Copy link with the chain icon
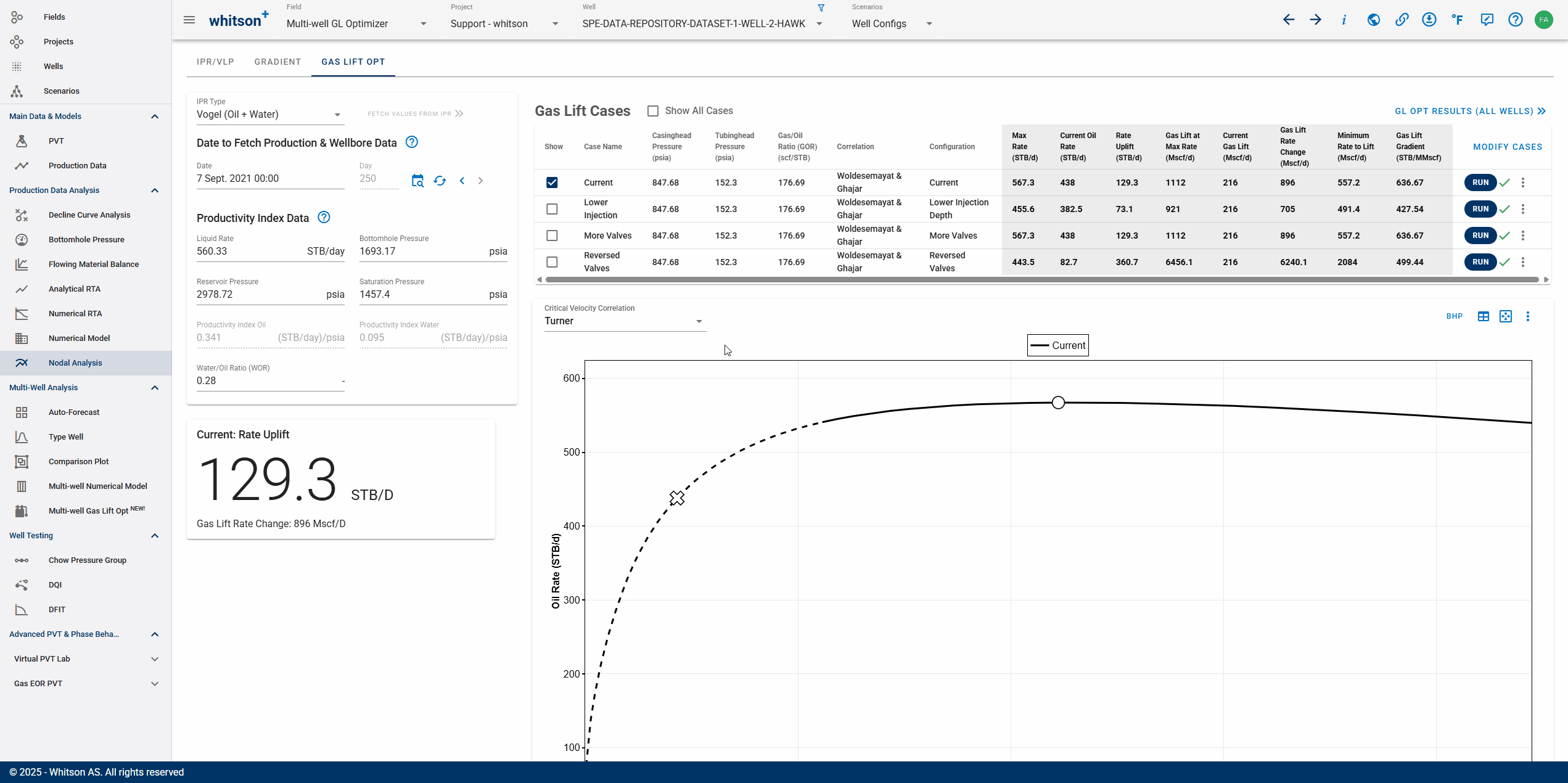This screenshot has height=783, width=1568. [x=1402, y=20]
